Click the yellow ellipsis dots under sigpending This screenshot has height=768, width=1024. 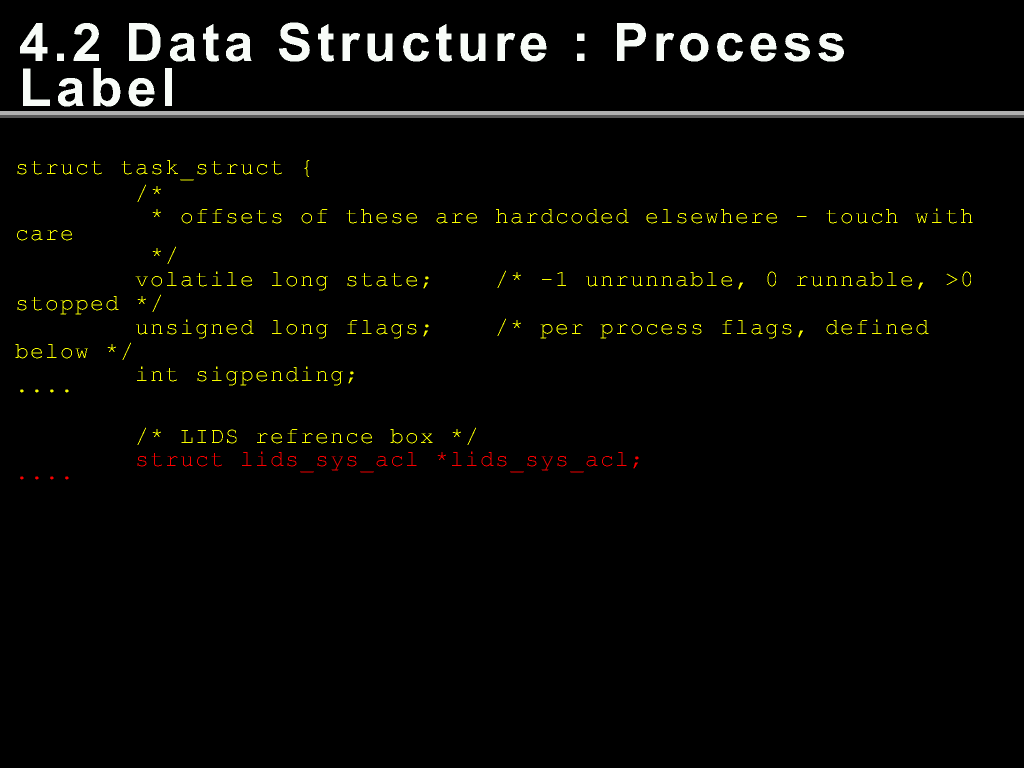[44, 391]
